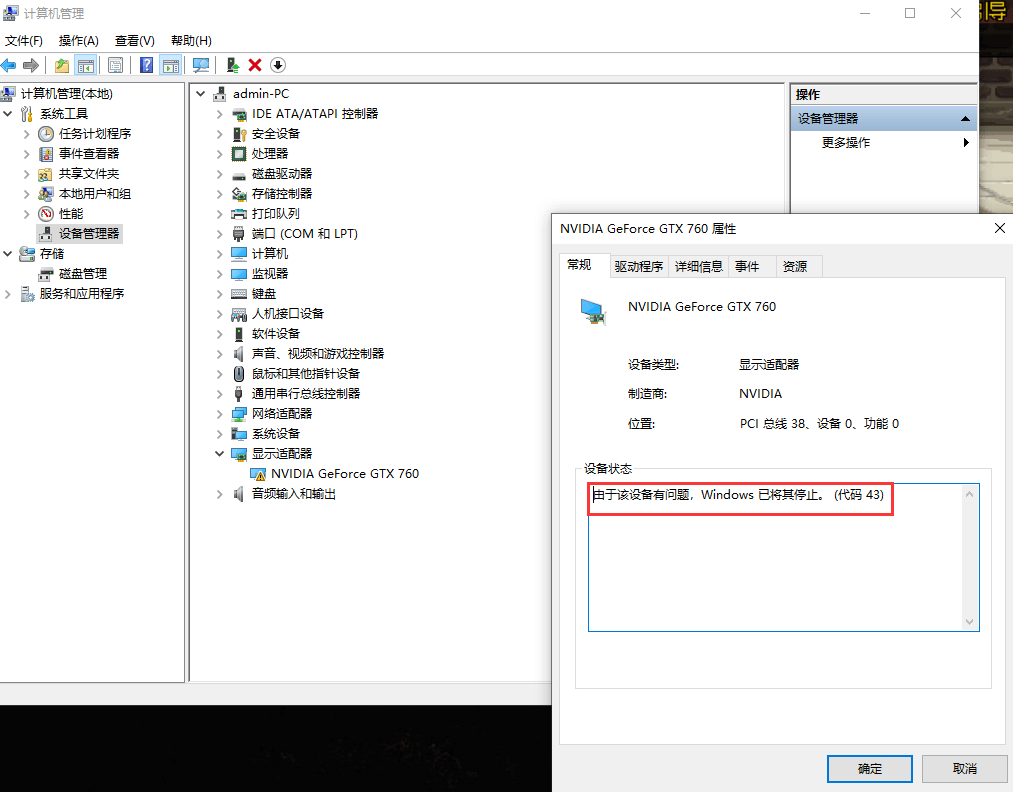Expand the 显示适配器 tree node

219,453
